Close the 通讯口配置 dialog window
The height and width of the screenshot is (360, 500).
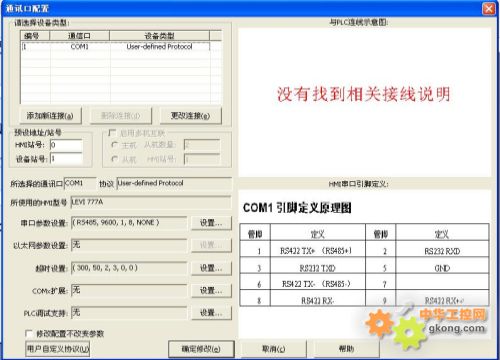pyautogui.click(x=489, y=9)
